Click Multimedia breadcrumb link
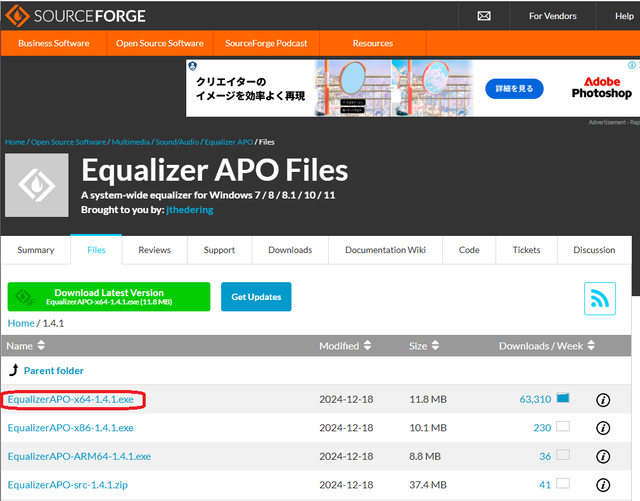 coord(131,142)
